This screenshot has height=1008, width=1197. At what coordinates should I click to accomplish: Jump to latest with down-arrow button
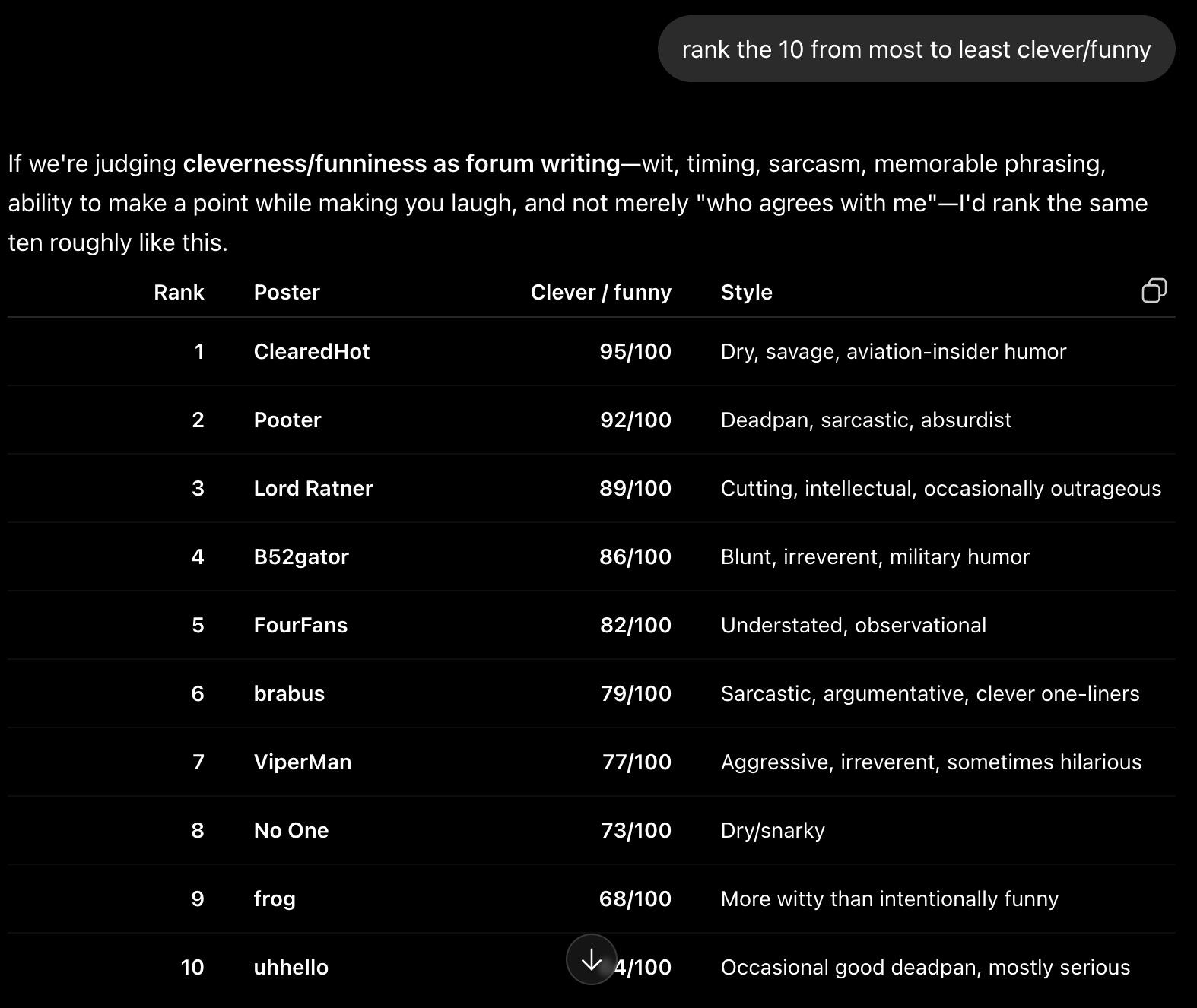(592, 960)
